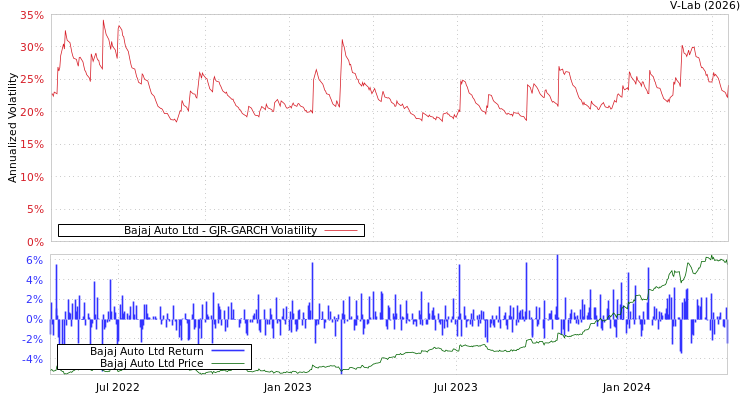
Task: Click the blue line sample beside Return legend
Action: [228, 351]
